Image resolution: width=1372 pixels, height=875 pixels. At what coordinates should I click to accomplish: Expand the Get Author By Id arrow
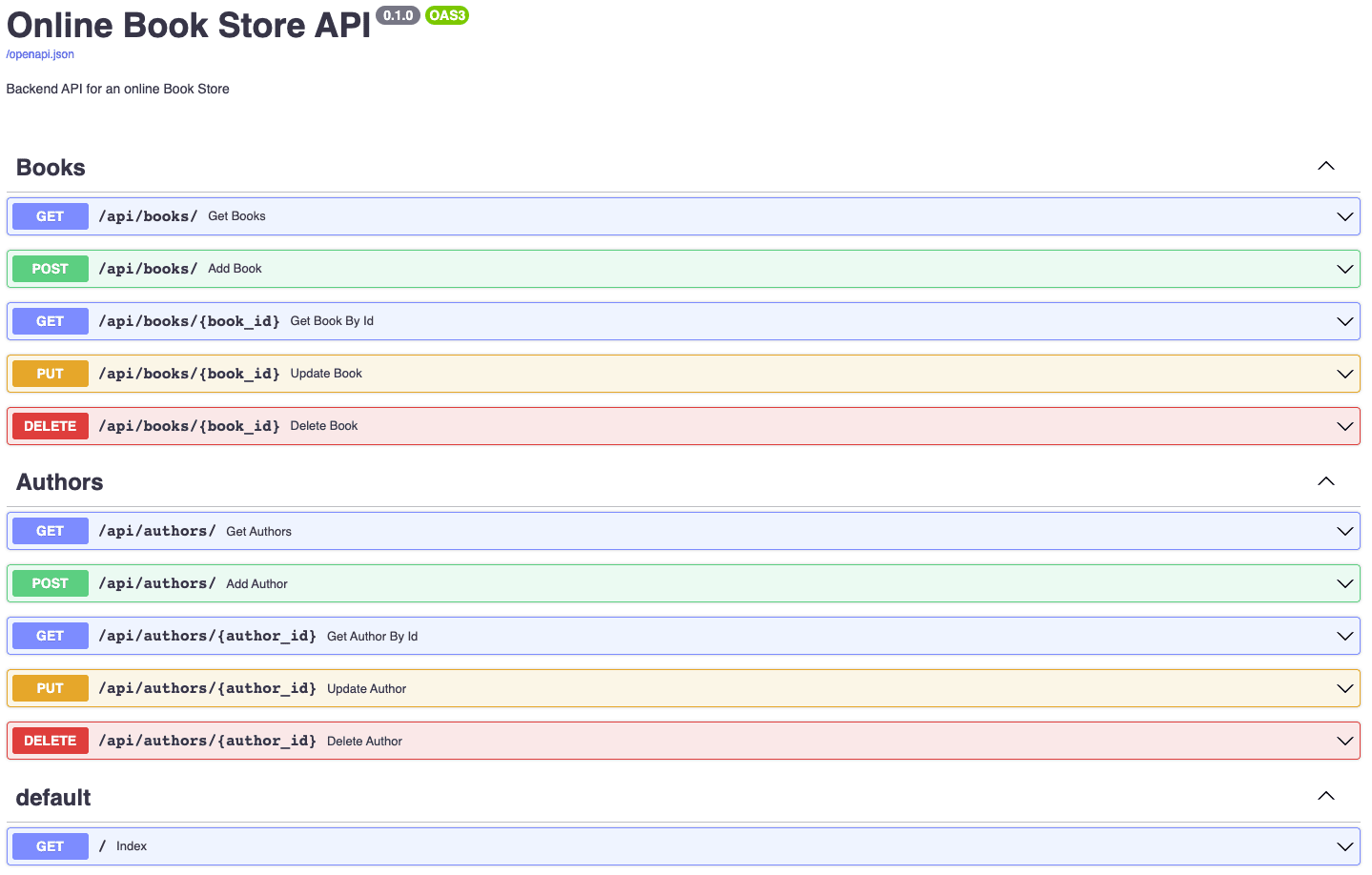[x=1345, y=636]
